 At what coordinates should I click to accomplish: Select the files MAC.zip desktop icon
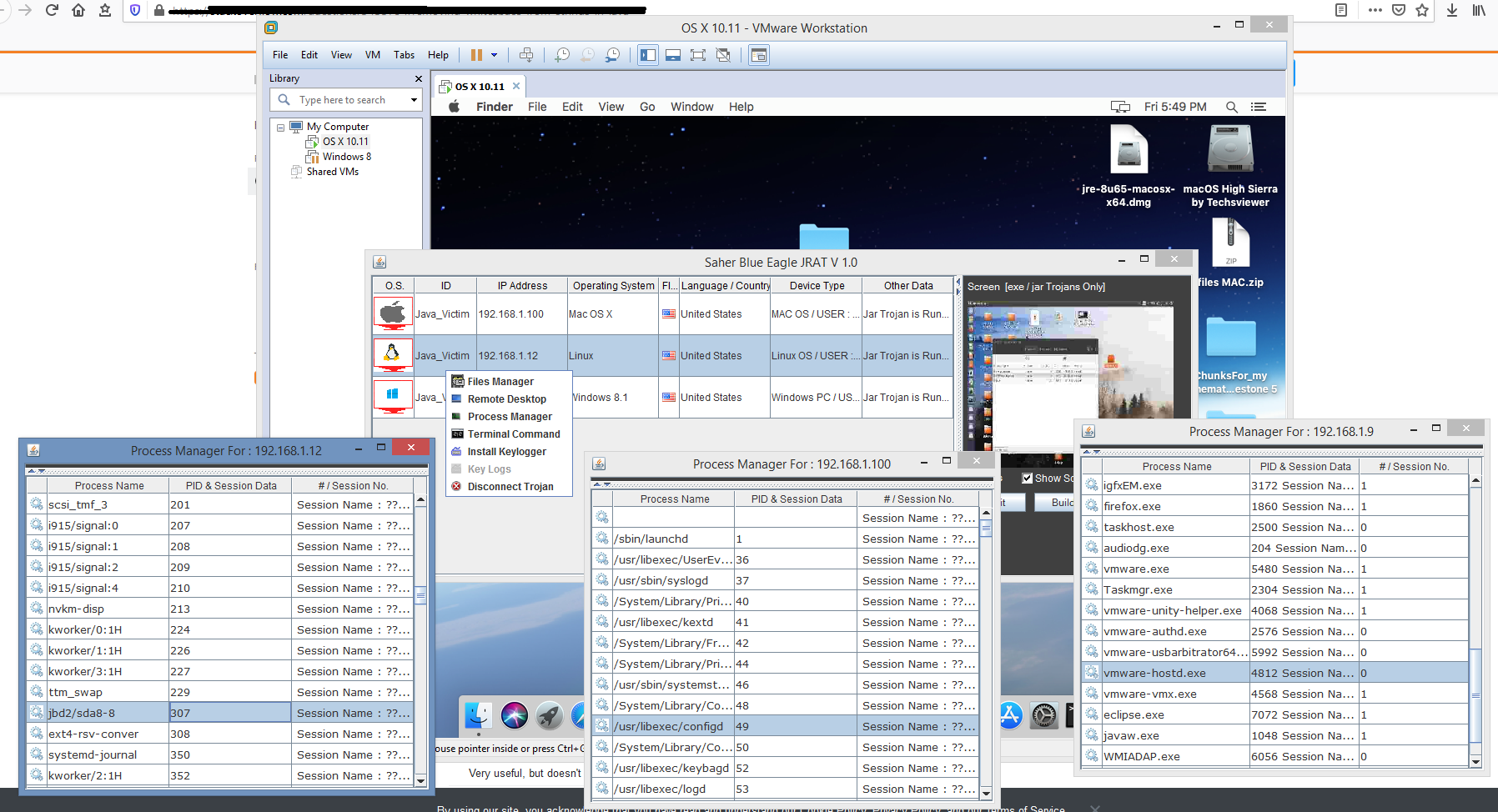click(x=1231, y=252)
